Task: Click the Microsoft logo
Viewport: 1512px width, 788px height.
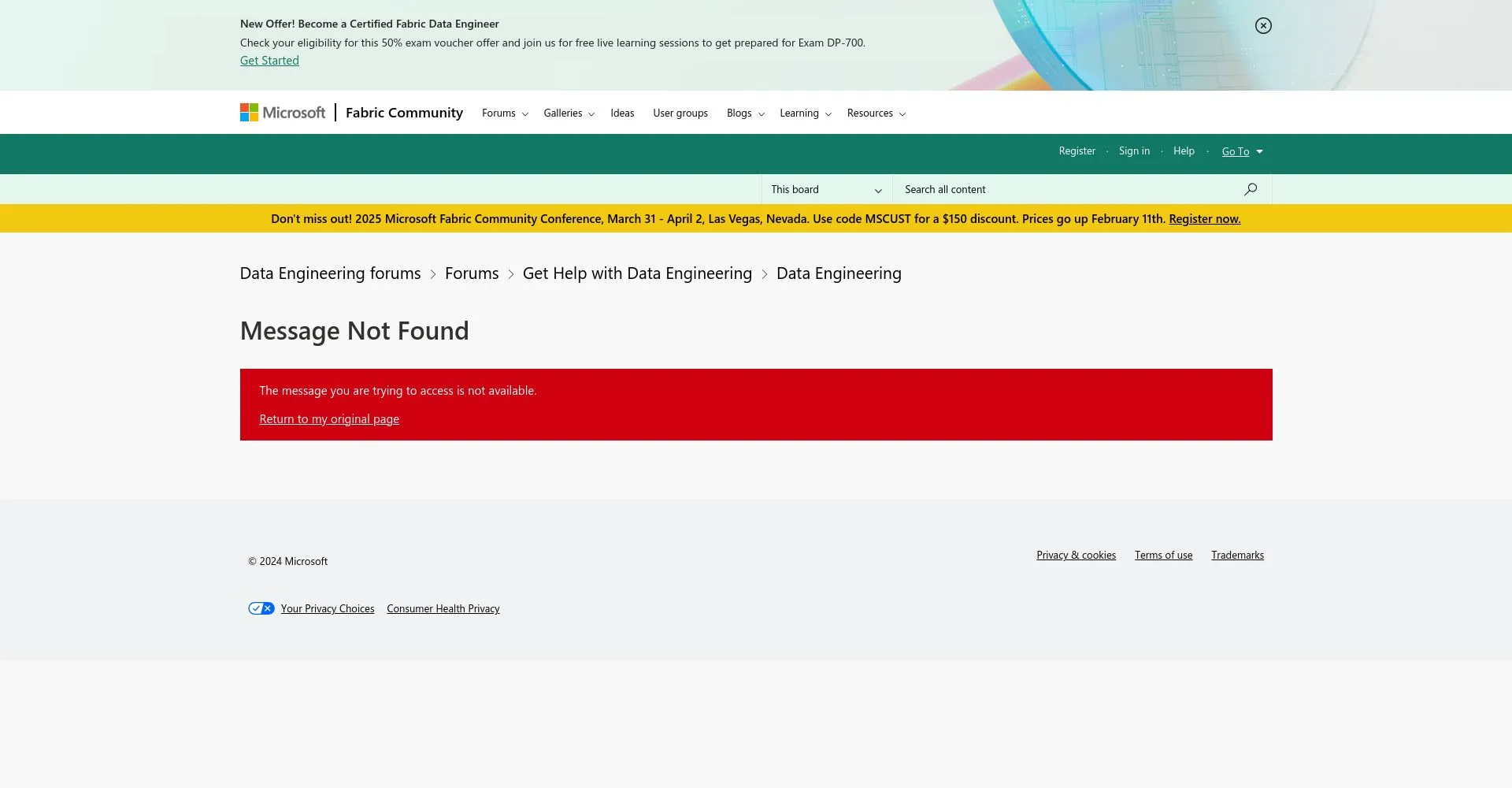Action: click(x=283, y=113)
